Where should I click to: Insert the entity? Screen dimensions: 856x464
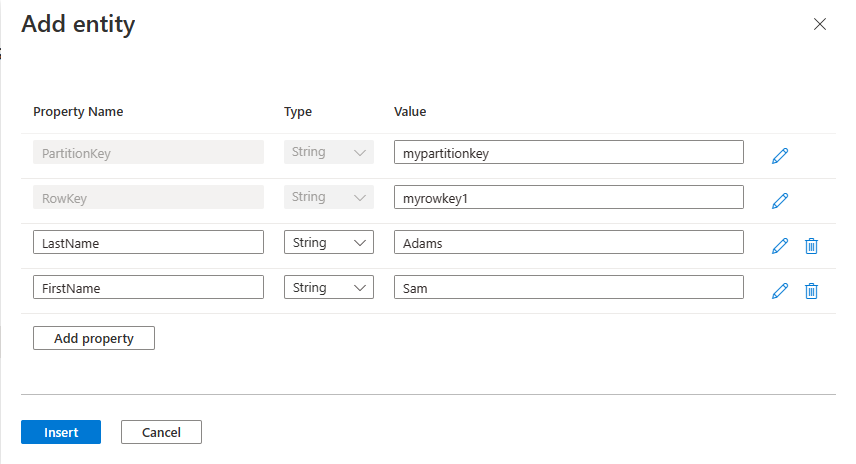61,432
